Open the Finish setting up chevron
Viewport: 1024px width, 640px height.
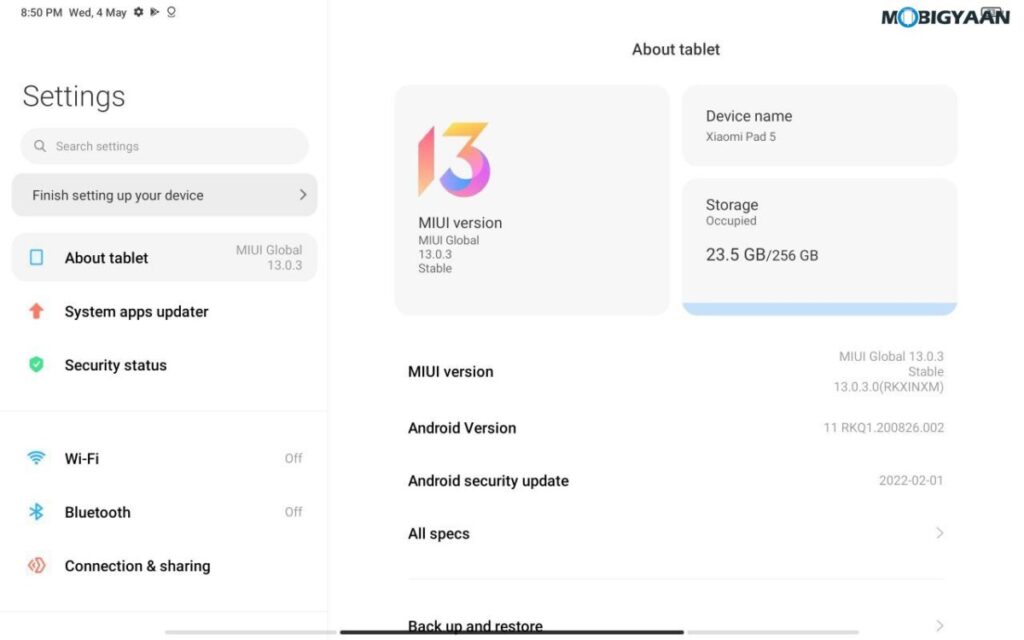(302, 195)
